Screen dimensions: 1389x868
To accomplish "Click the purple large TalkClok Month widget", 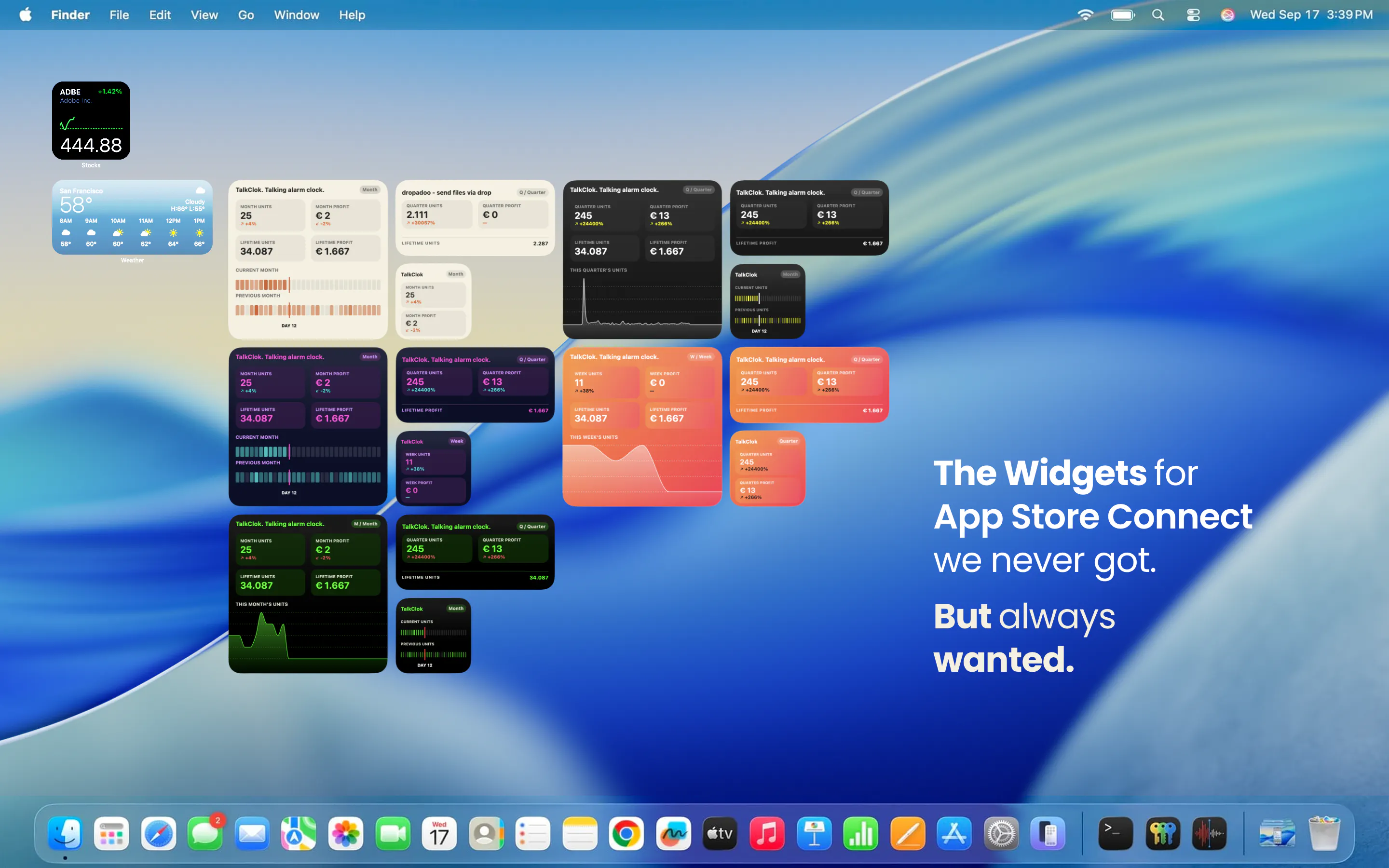I will point(308,427).
